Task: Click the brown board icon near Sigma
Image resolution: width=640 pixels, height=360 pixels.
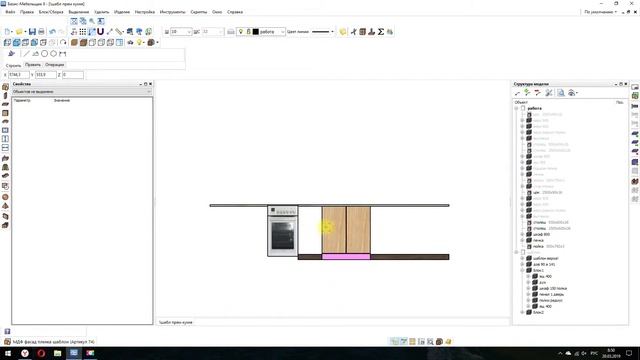Action: pos(362,31)
